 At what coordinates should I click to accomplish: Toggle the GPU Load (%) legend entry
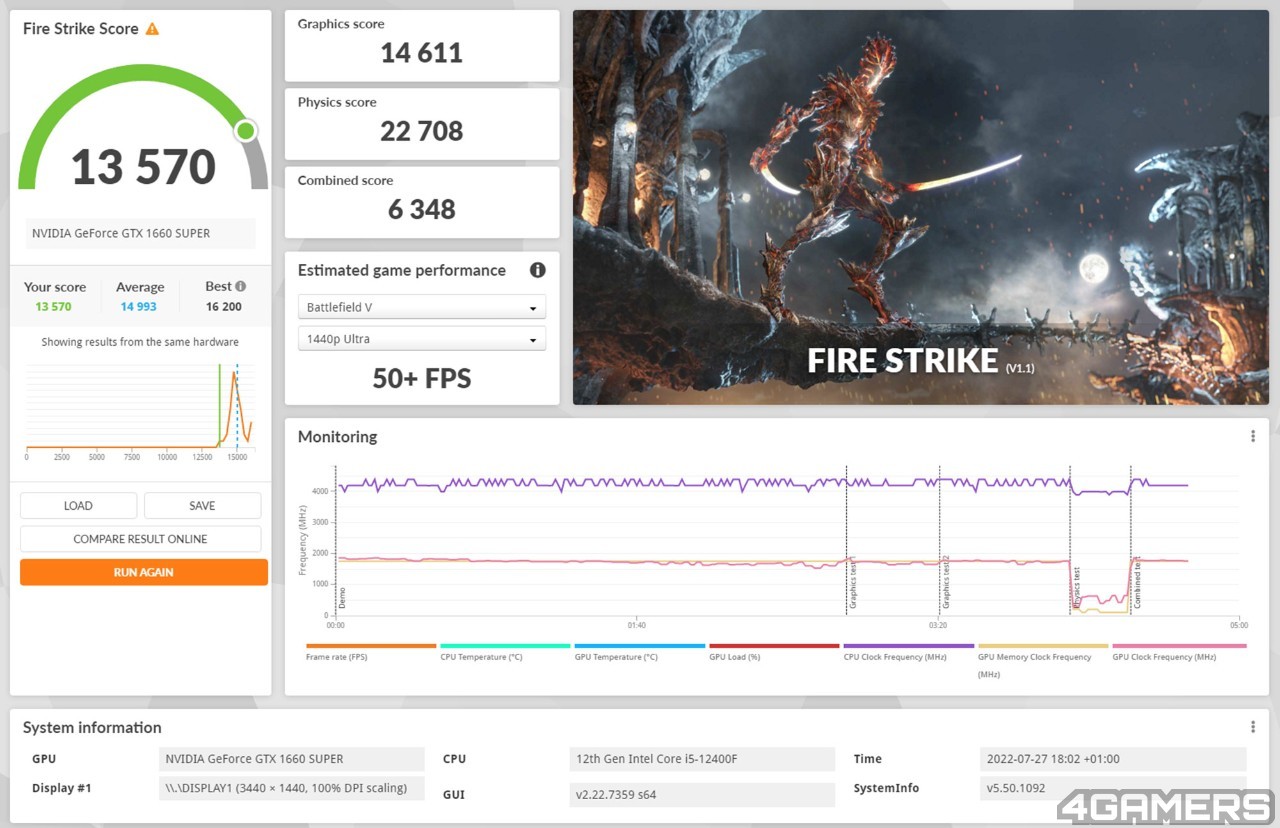(x=774, y=652)
